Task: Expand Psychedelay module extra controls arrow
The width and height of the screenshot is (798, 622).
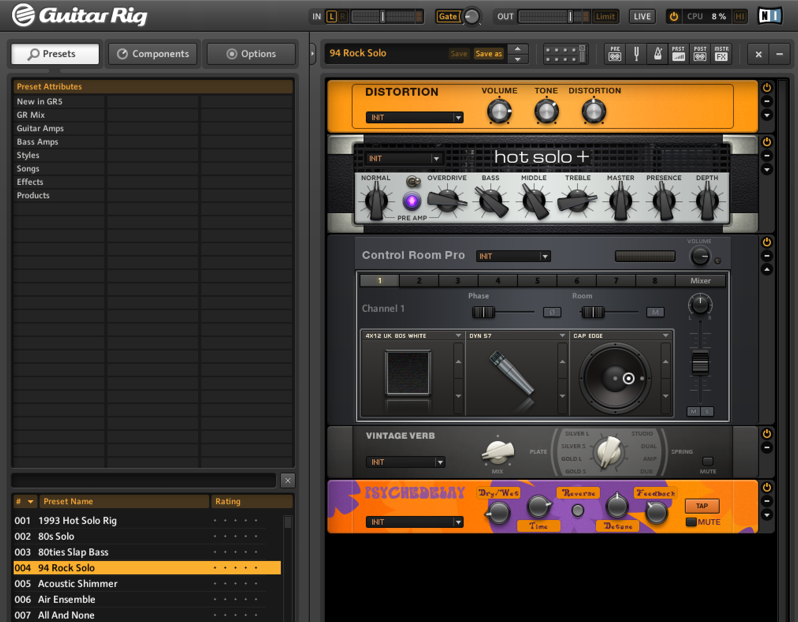Action: tap(766, 515)
